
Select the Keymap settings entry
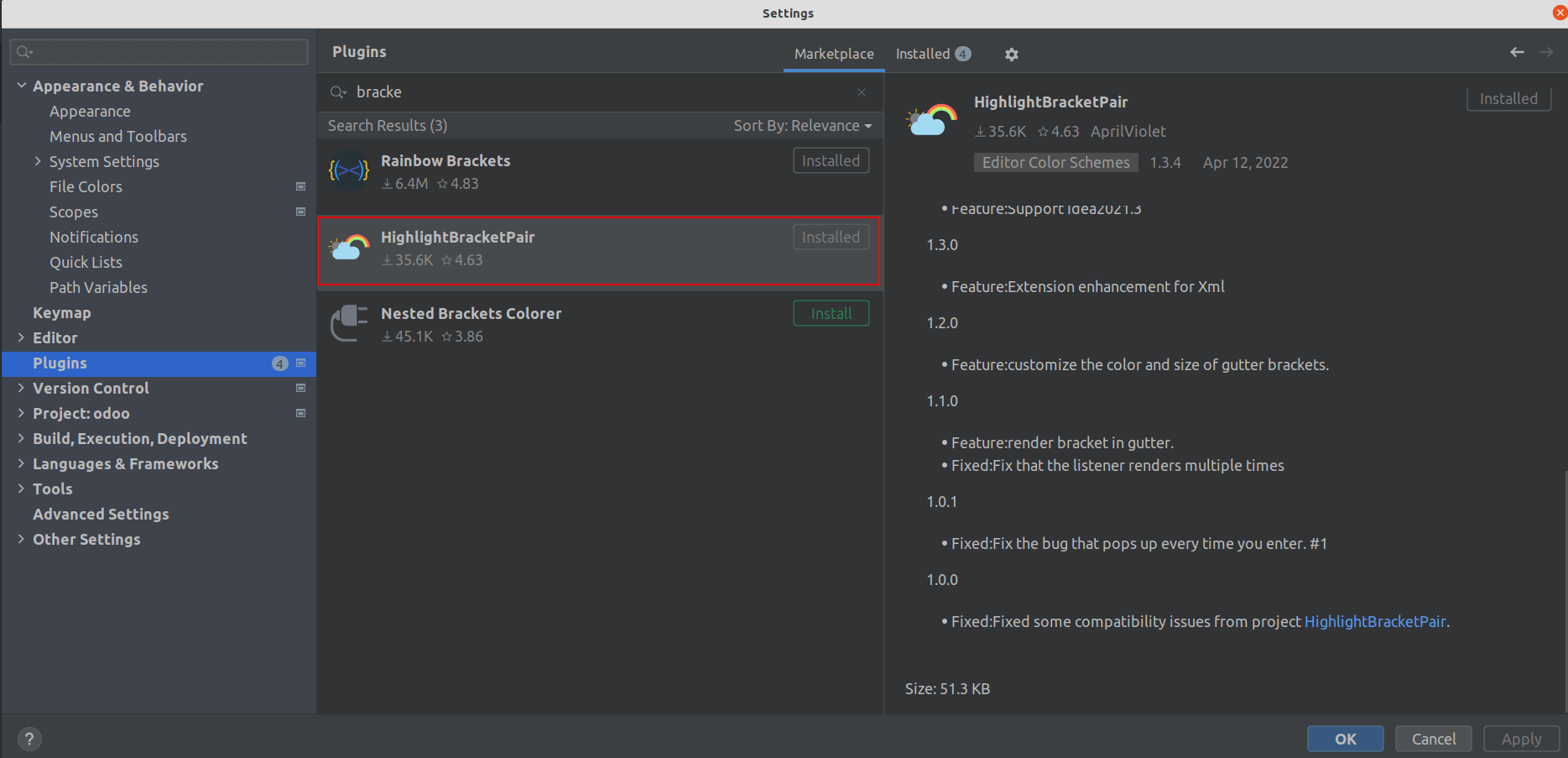click(x=61, y=312)
